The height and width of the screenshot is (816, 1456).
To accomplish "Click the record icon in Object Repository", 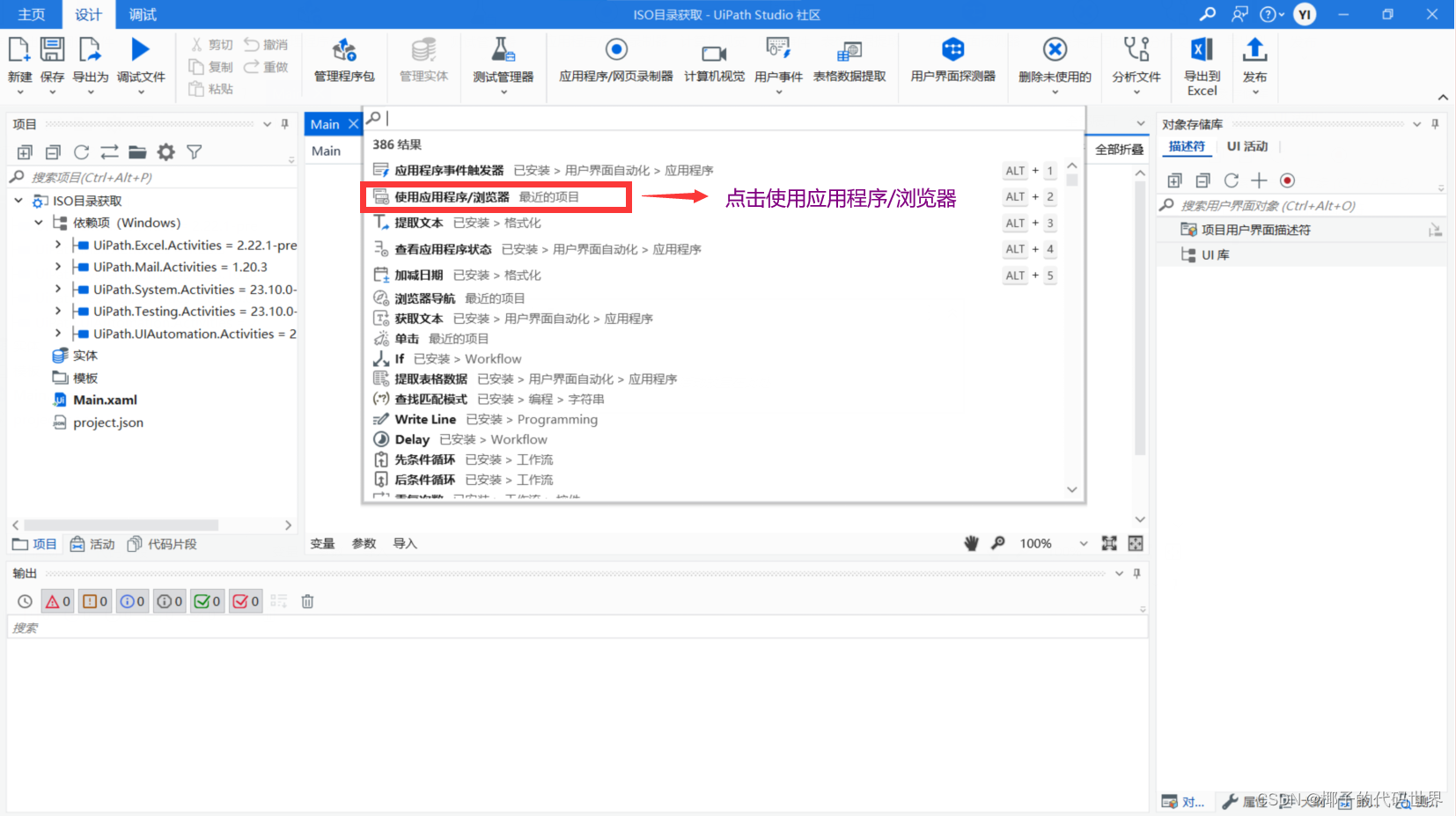I will click(x=1287, y=180).
